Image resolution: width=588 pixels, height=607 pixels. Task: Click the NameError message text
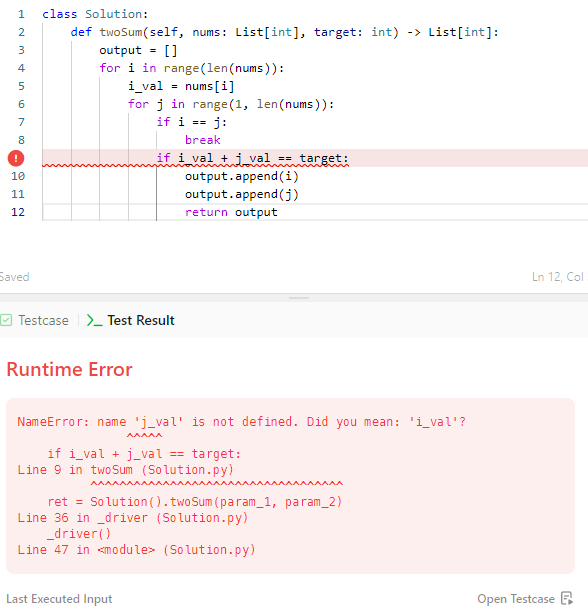[x=241, y=422]
